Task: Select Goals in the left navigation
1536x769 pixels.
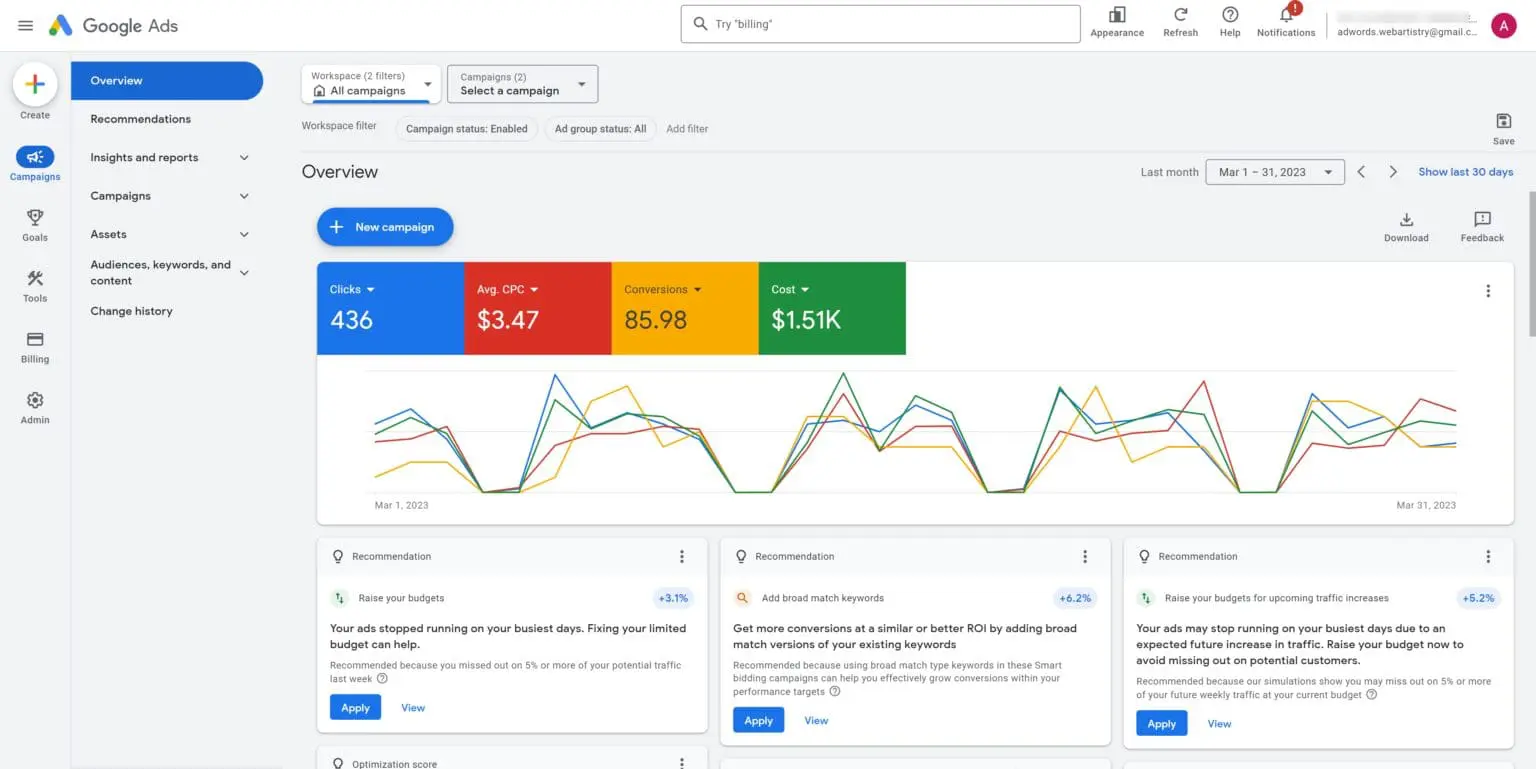Action: (x=35, y=225)
